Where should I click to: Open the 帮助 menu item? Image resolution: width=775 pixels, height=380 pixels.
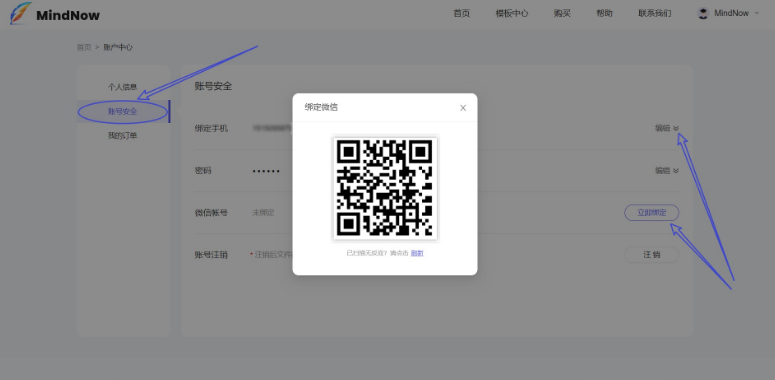[604, 13]
